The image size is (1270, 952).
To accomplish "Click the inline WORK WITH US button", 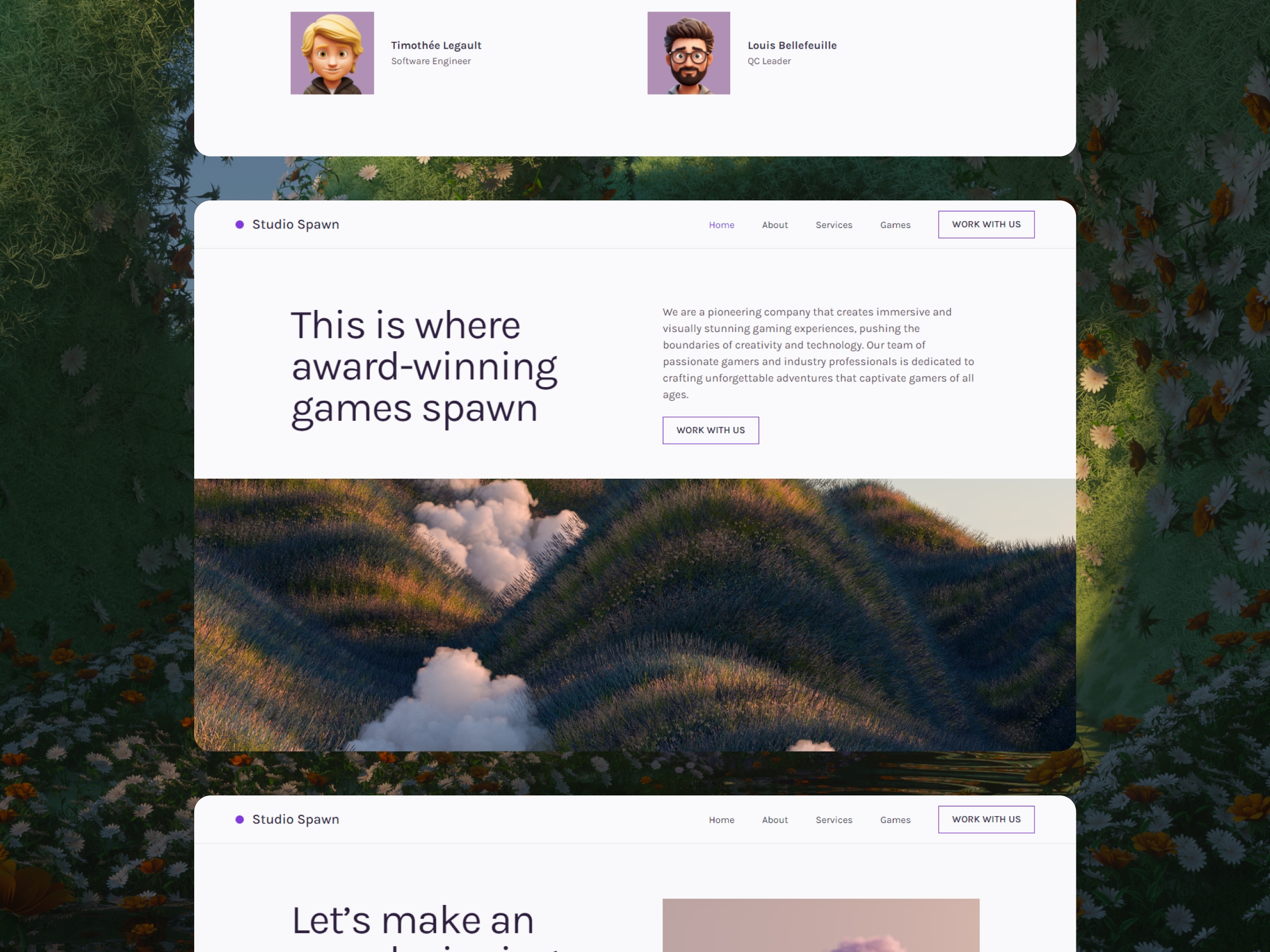I will coord(711,430).
